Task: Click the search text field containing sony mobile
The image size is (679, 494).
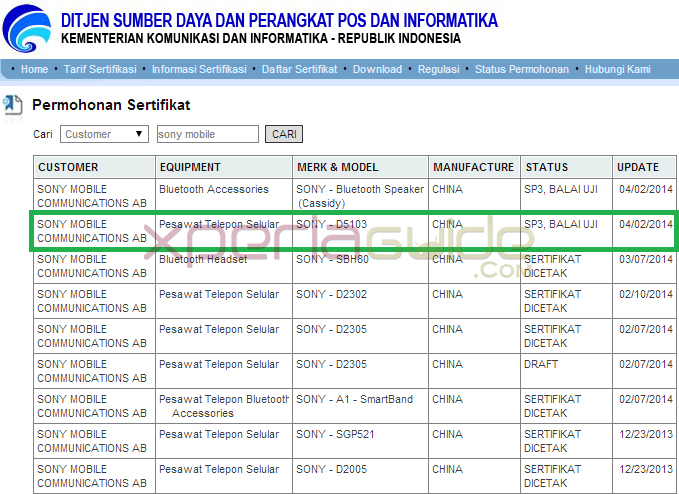Action: click(x=208, y=134)
